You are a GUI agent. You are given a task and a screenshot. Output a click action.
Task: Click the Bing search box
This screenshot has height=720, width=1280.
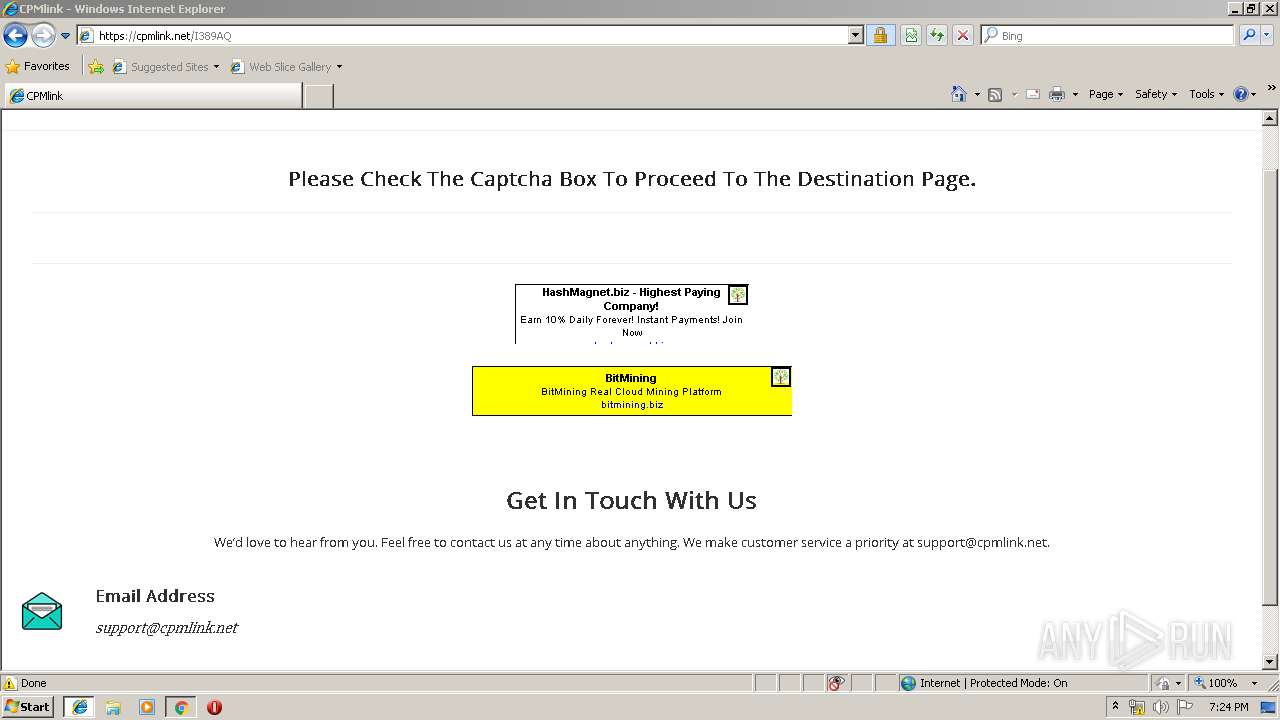[1108, 36]
